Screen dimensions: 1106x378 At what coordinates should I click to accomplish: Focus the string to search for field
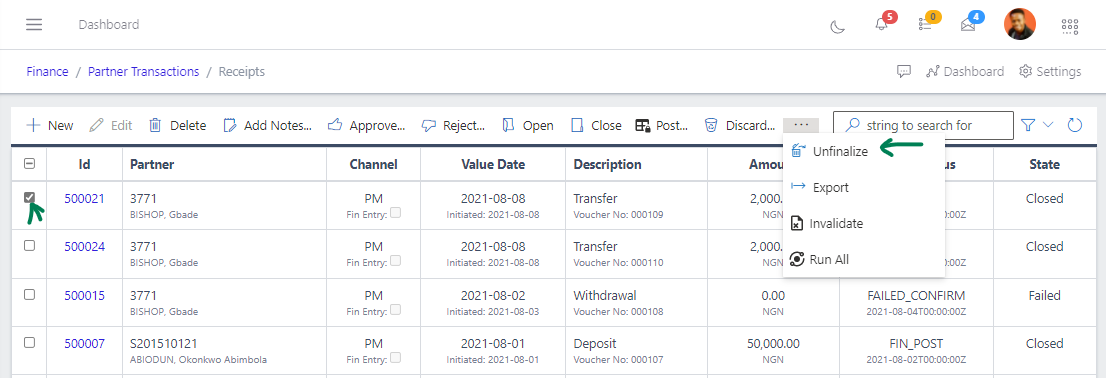[923, 126]
